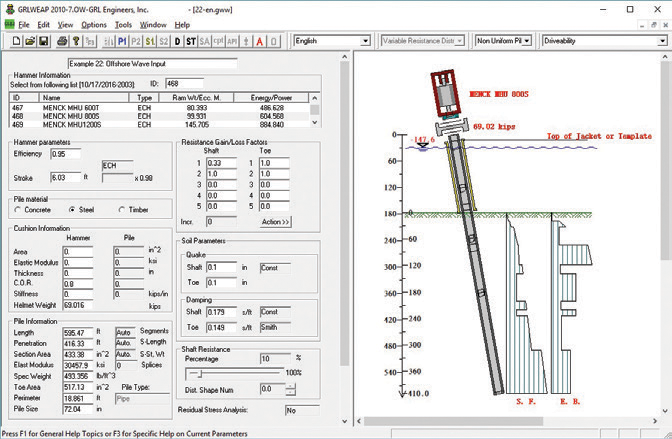Image resolution: width=672 pixels, height=439 pixels.
Task: Expand the Non Uniform Pile dropdown
Action: tap(529, 41)
